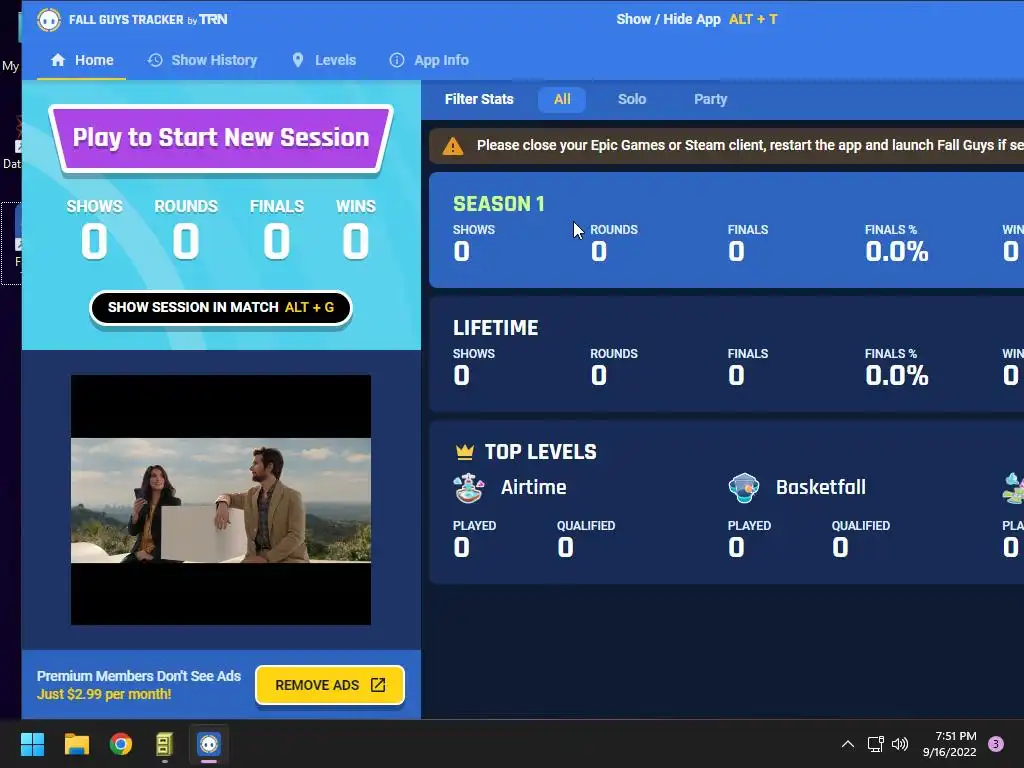1024x768 pixels.
Task: Click the Fall Guys Tracker logo icon
Action: pos(48,20)
